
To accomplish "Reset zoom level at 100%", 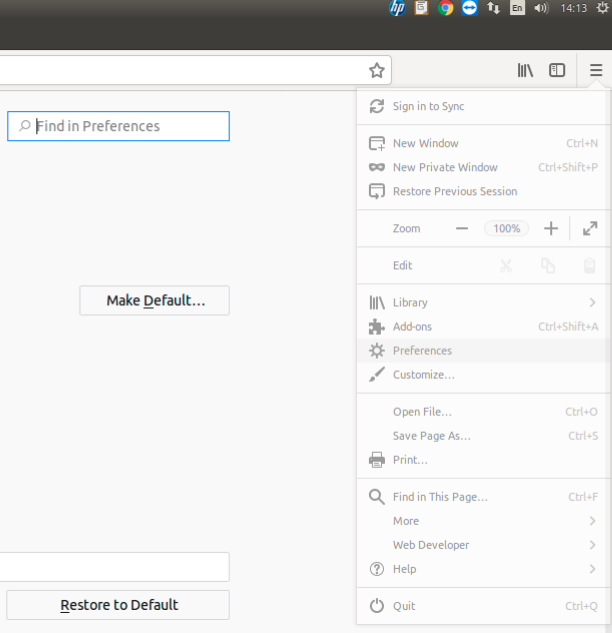I will pyautogui.click(x=507, y=228).
